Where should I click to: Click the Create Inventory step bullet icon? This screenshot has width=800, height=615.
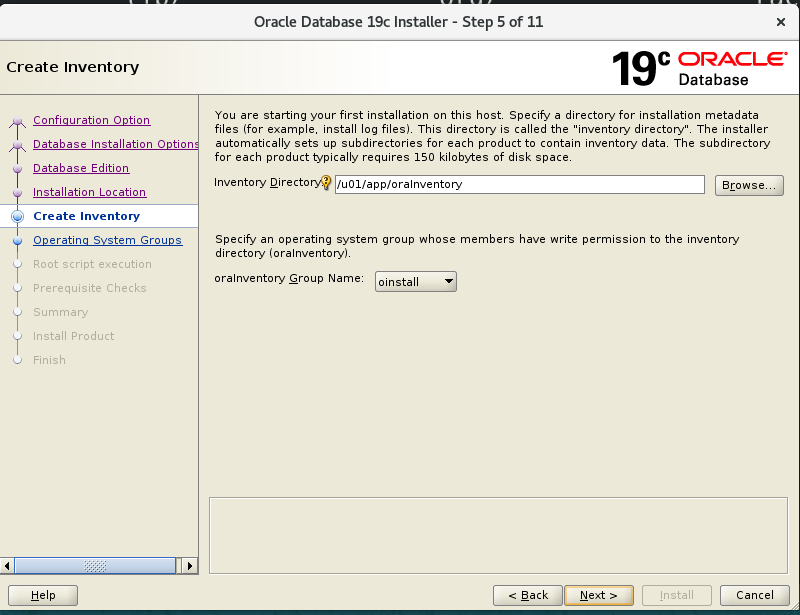(17, 216)
